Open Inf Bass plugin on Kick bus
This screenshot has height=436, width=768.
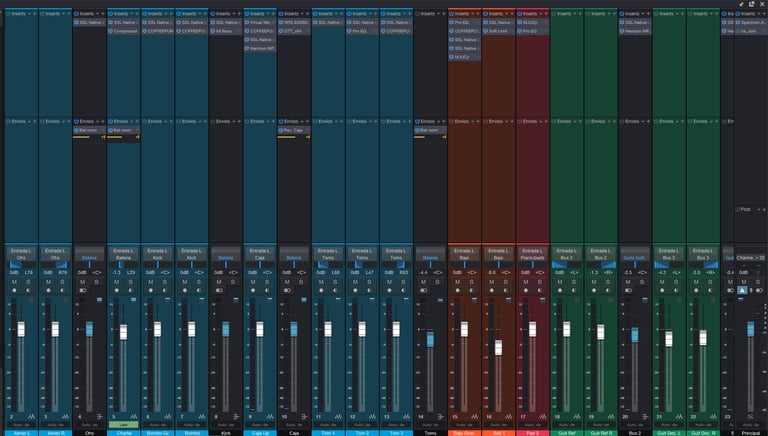226,31
